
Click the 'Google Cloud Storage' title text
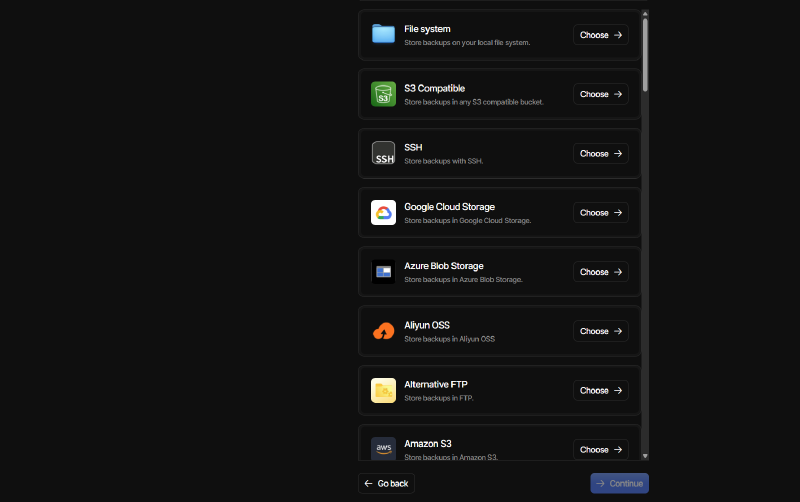pos(449,207)
